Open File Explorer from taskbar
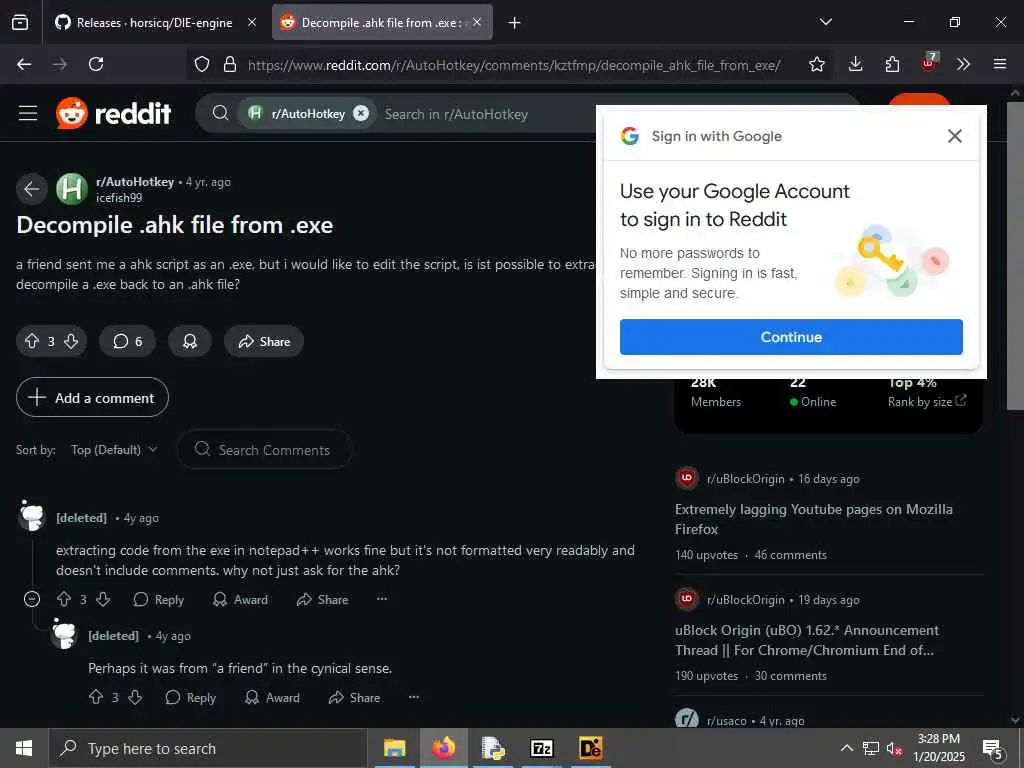This screenshot has height=768, width=1024. coord(394,748)
